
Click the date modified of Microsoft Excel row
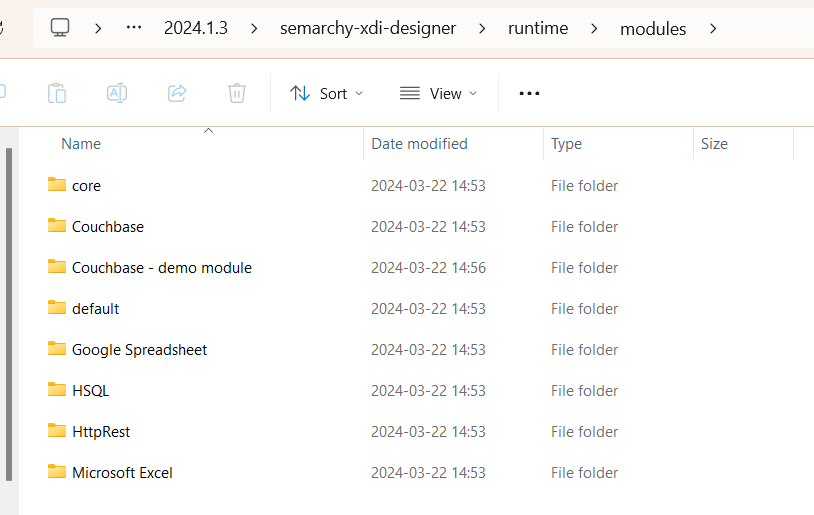coord(428,473)
